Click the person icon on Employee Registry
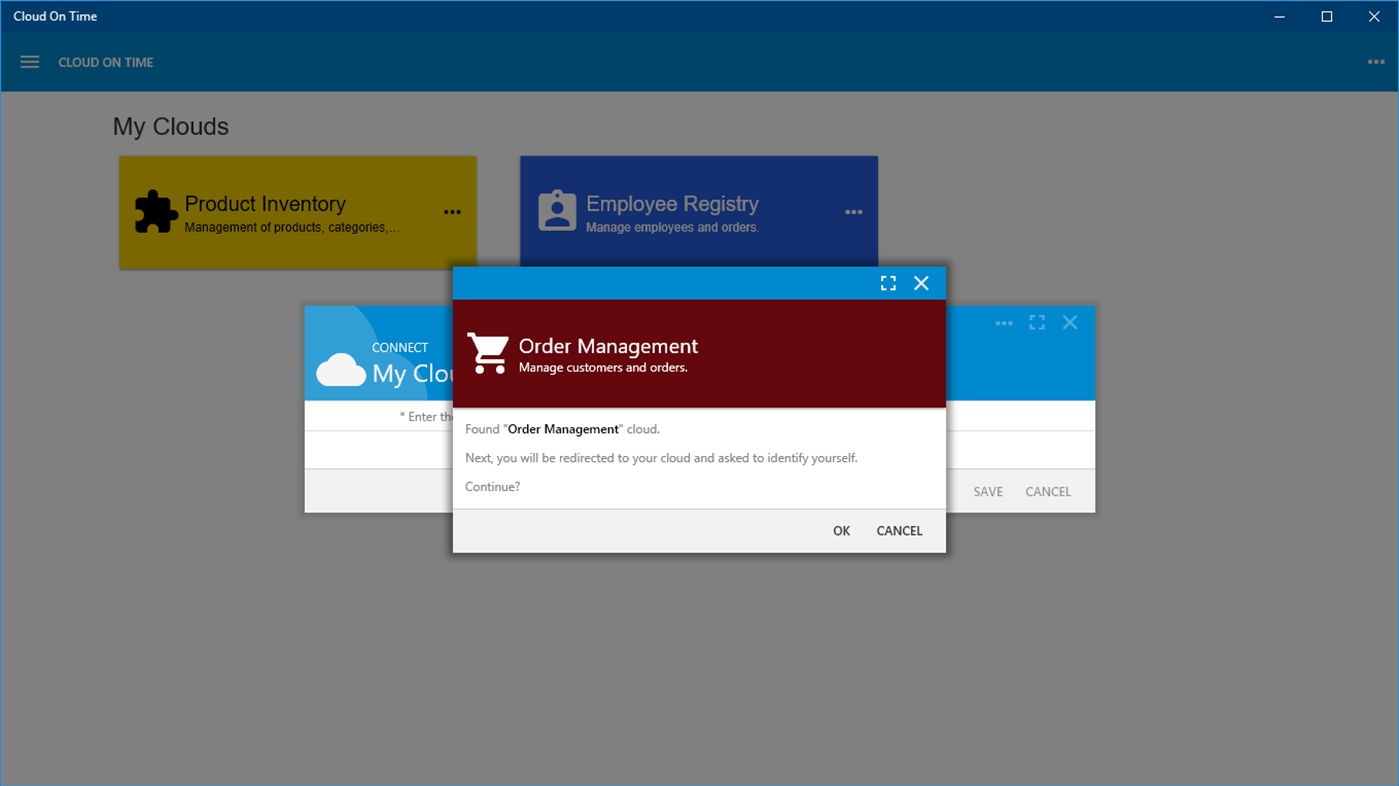1399x786 pixels. point(557,210)
